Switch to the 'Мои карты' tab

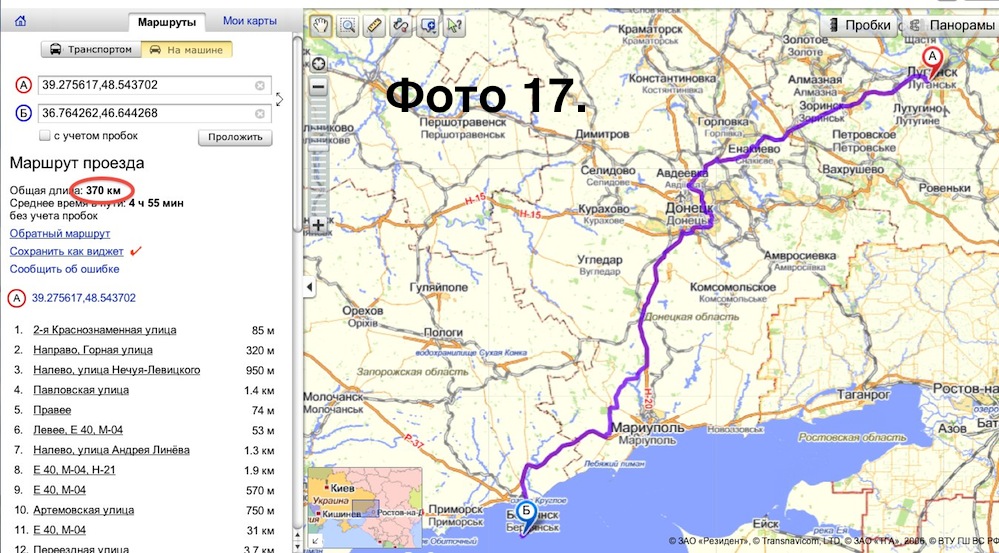[x=249, y=21]
